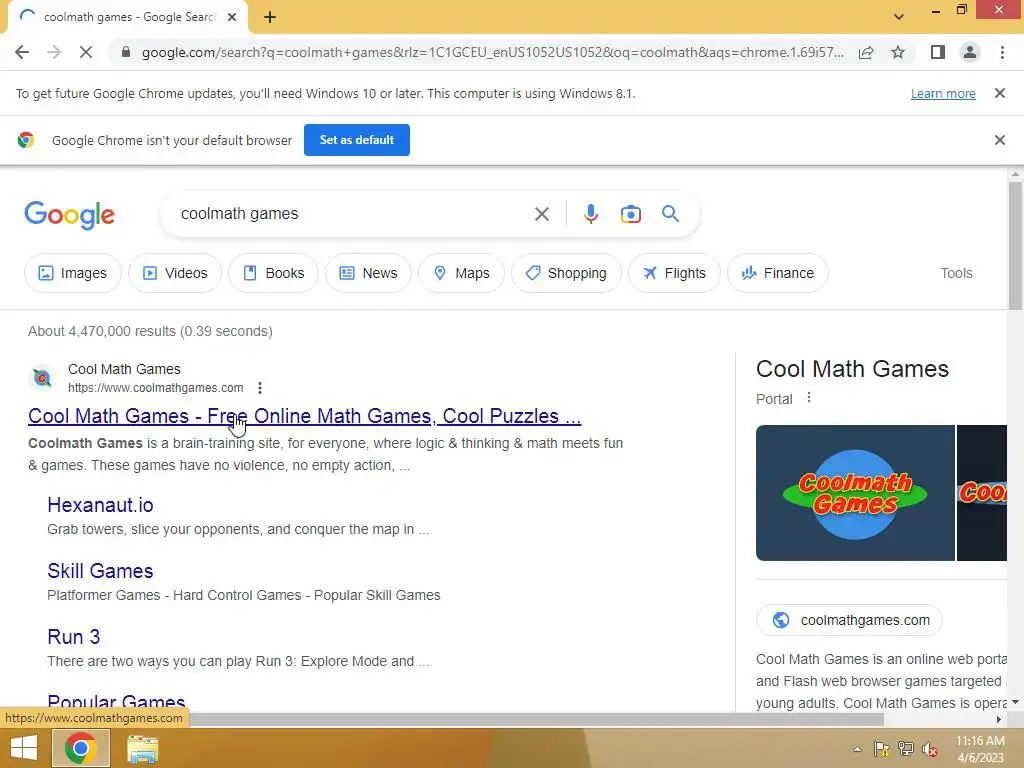The height and width of the screenshot is (768, 1024).
Task: Open Chrome's three-dot menu
Action: coord(1002,52)
